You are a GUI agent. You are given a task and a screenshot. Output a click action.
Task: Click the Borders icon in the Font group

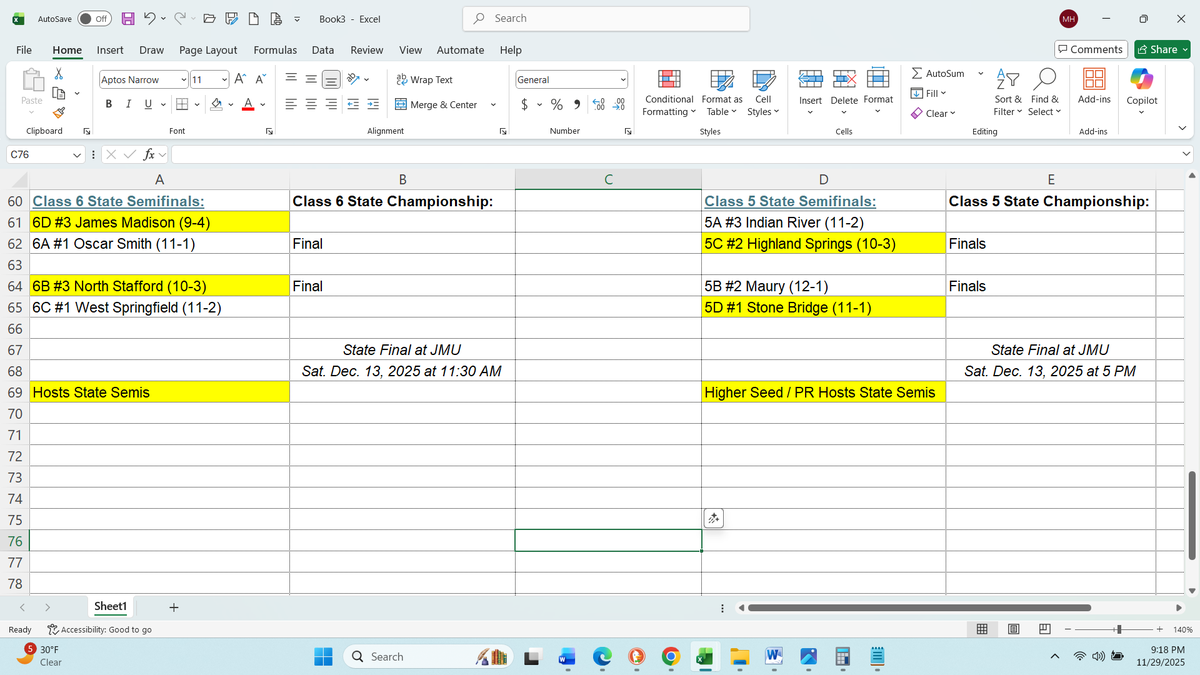tap(182, 104)
